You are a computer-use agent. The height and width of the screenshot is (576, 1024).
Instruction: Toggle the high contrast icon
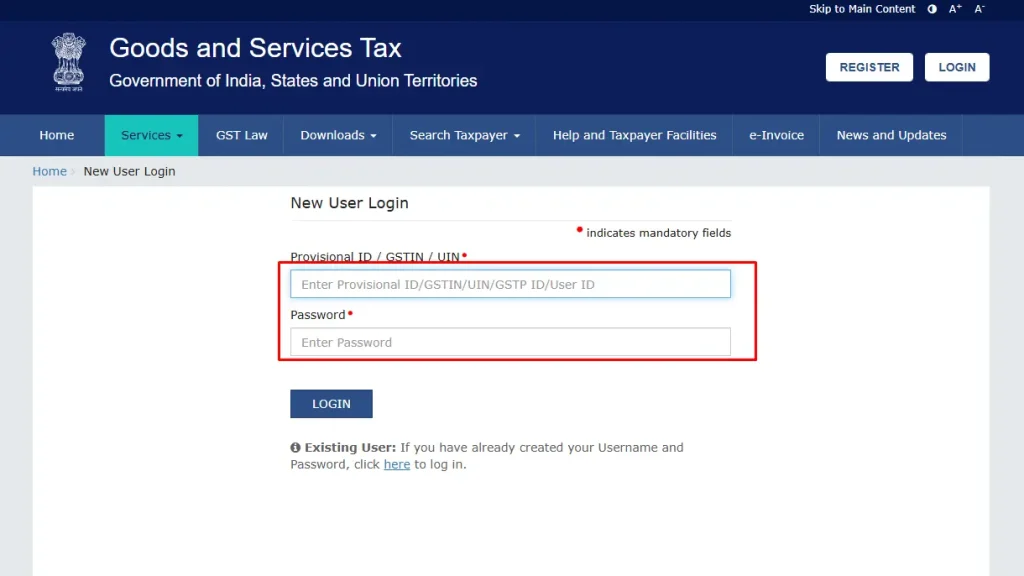tap(932, 9)
